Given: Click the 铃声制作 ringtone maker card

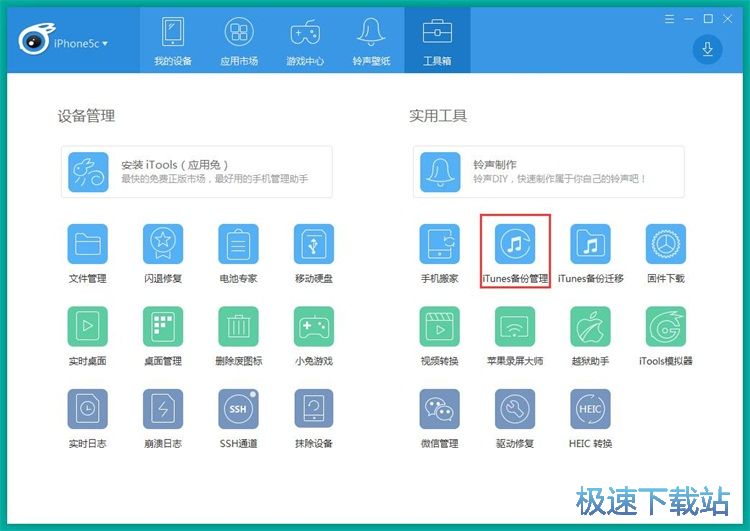Looking at the screenshot, I should 549,172.
